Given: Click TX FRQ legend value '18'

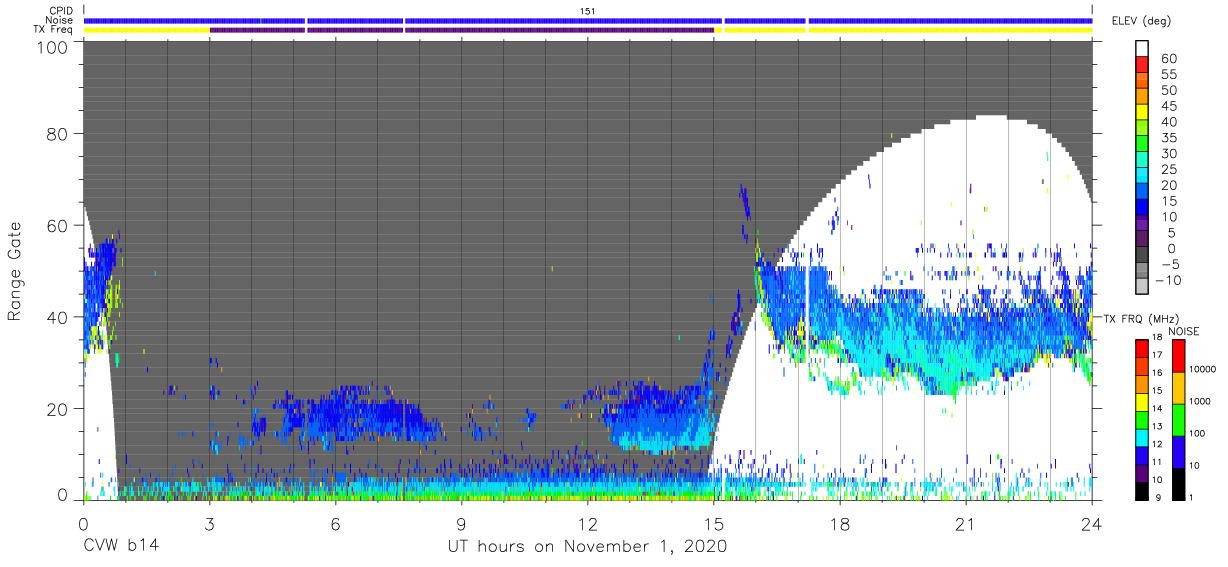Looking at the screenshot, I should tap(1156, 338).
